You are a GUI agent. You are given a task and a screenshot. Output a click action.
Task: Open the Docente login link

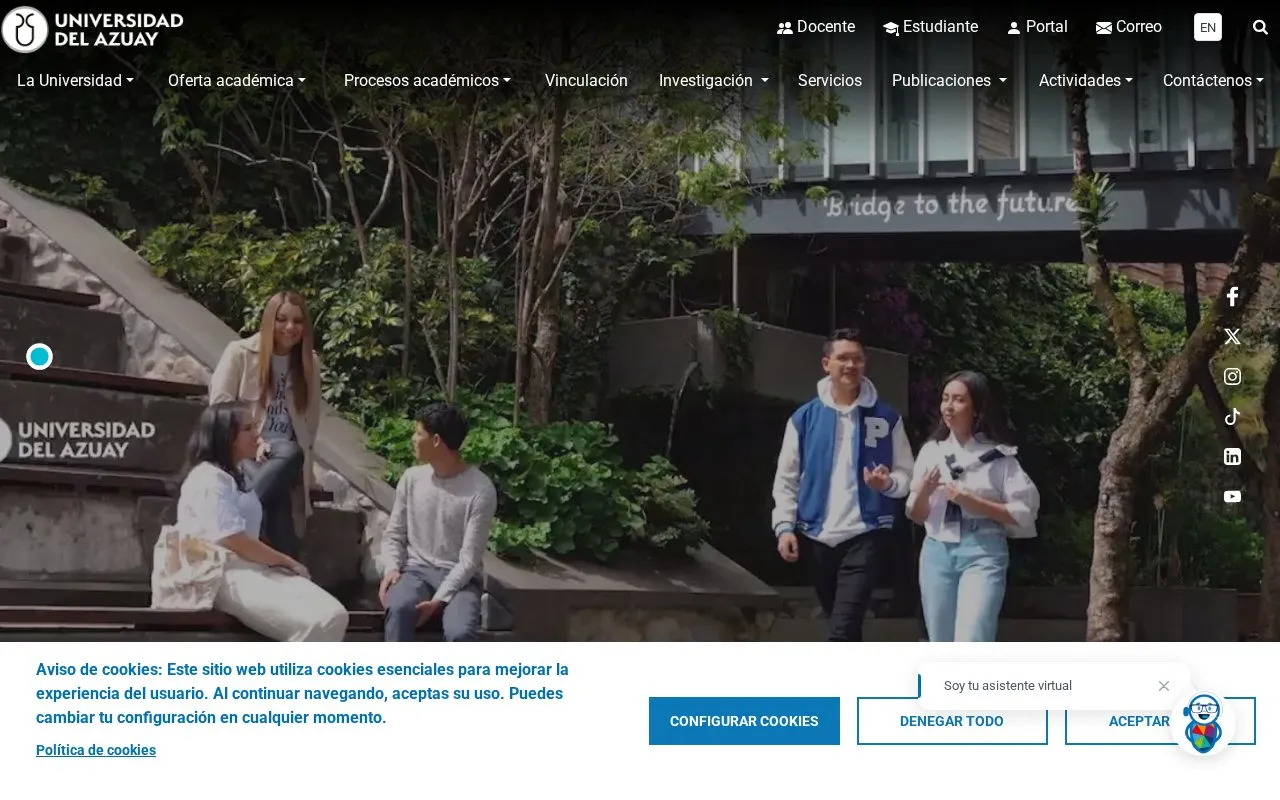(816, 27)
